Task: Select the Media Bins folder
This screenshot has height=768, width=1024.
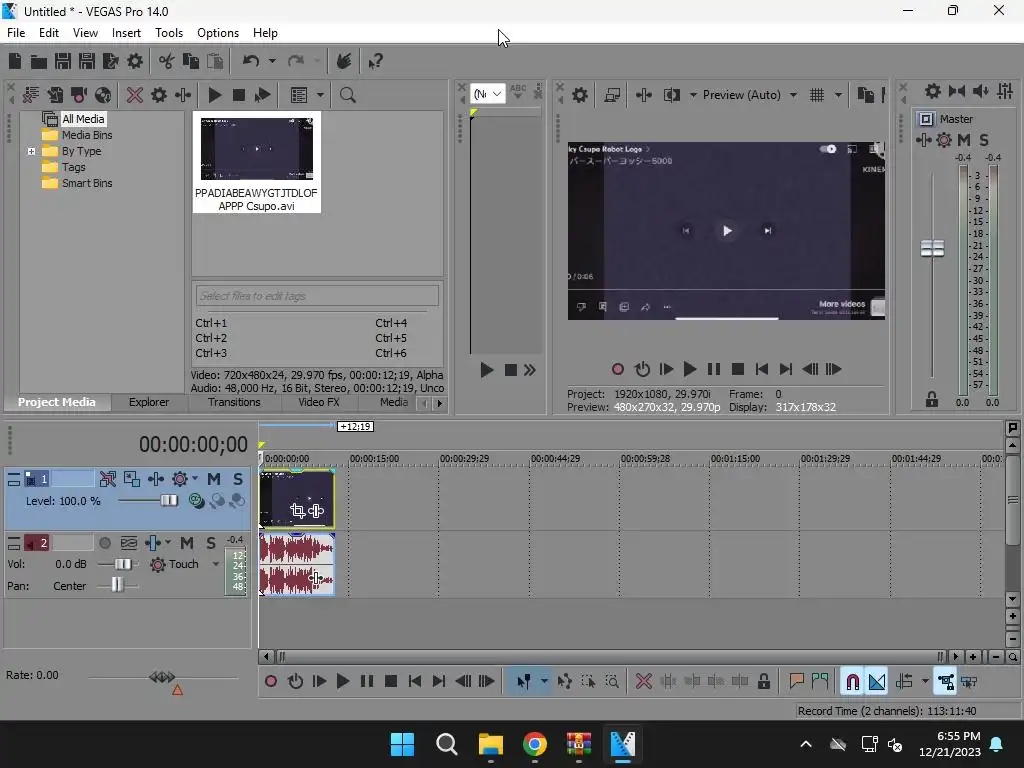Action: (77, 135)
